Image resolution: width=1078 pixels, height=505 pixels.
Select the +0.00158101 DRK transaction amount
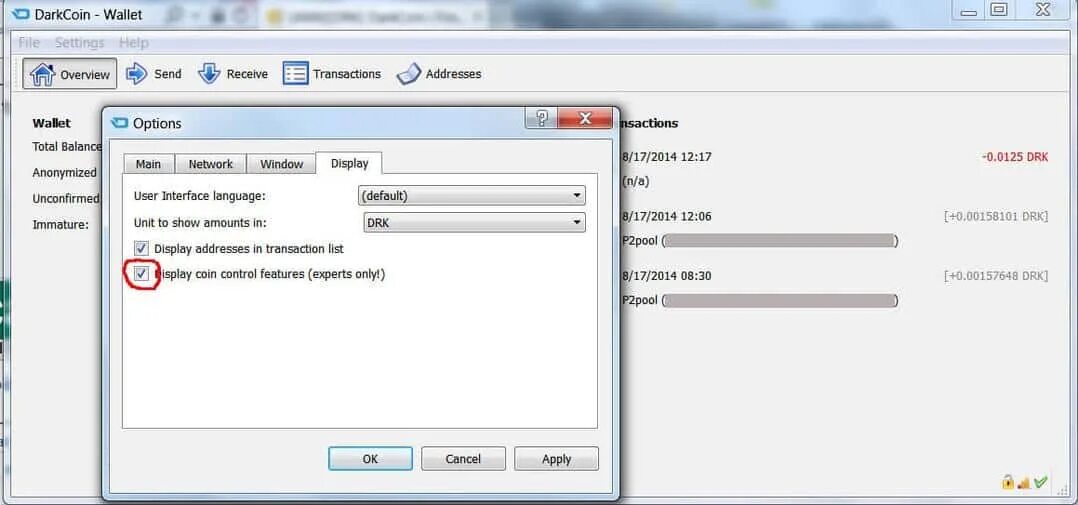click(x=996, y=216)
